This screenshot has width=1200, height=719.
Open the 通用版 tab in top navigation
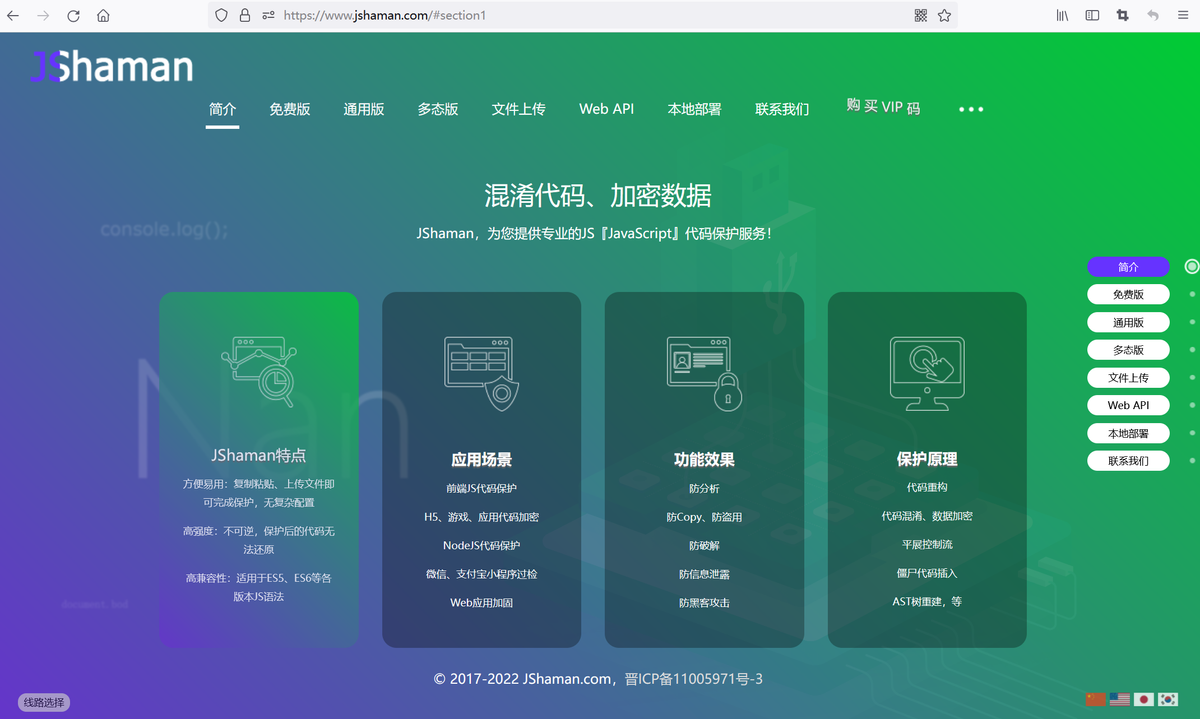click(x=364, y=109)
